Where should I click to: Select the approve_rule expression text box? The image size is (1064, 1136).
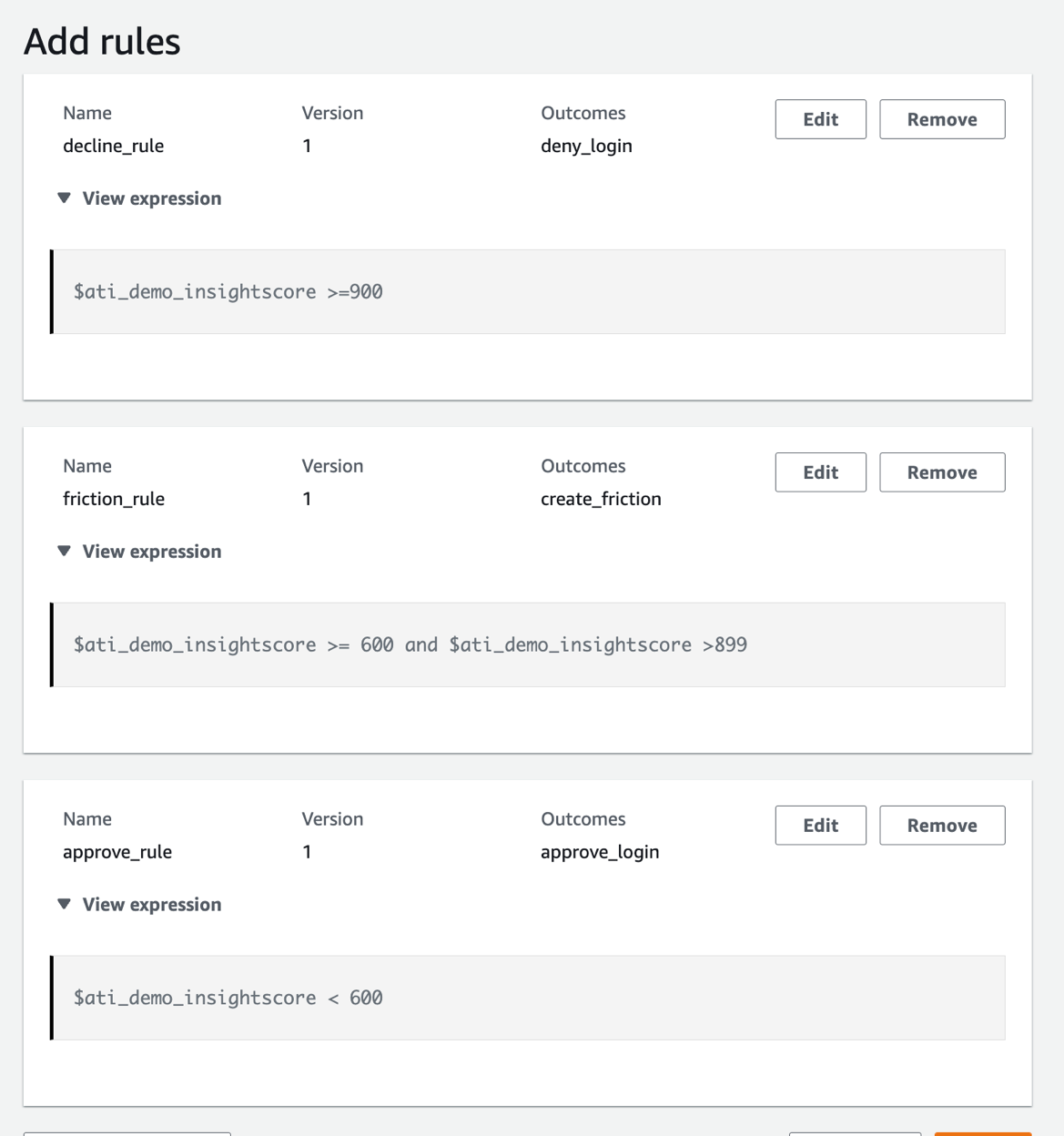click(x=528, y=999)
